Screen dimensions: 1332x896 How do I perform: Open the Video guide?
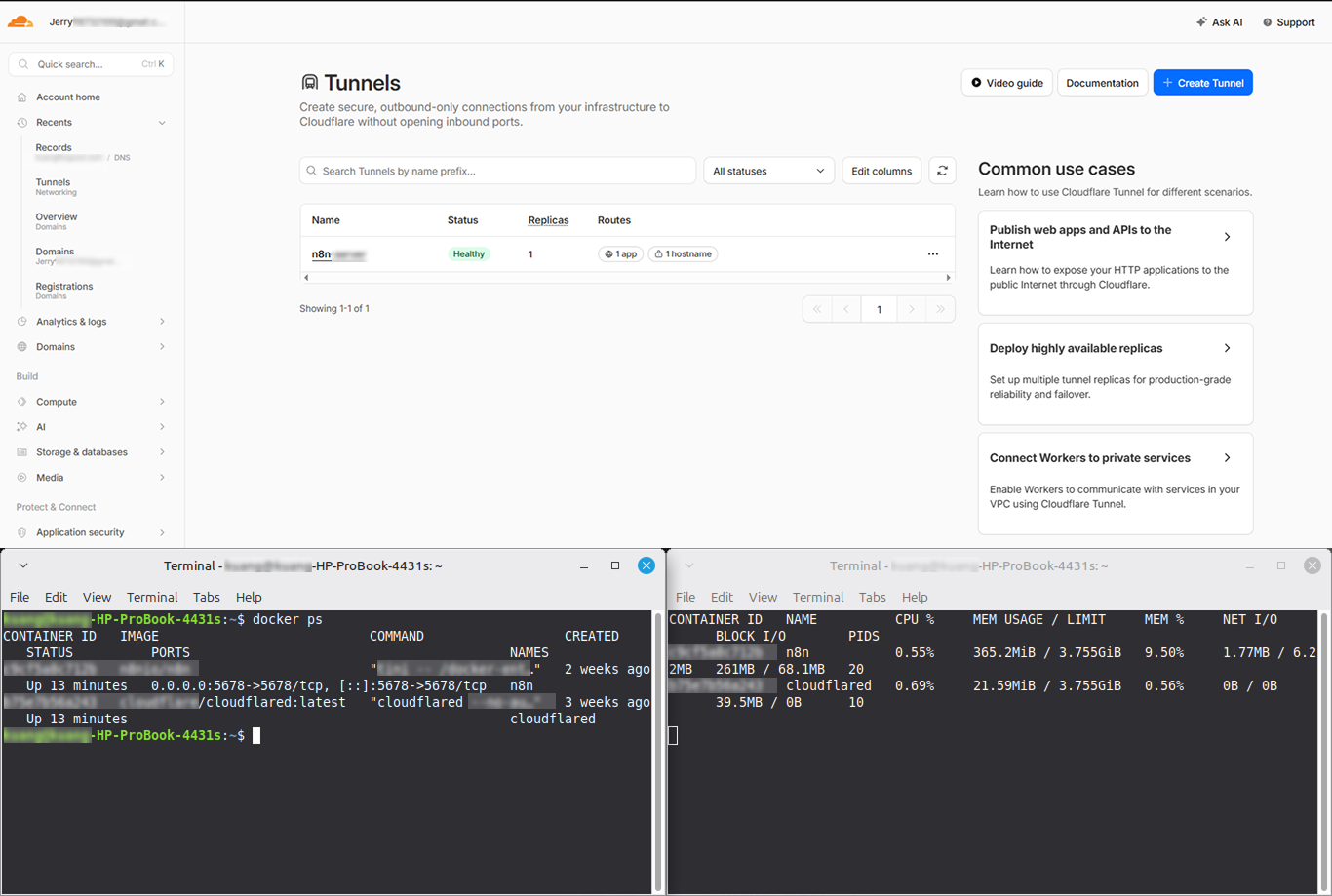(1007, 83)
